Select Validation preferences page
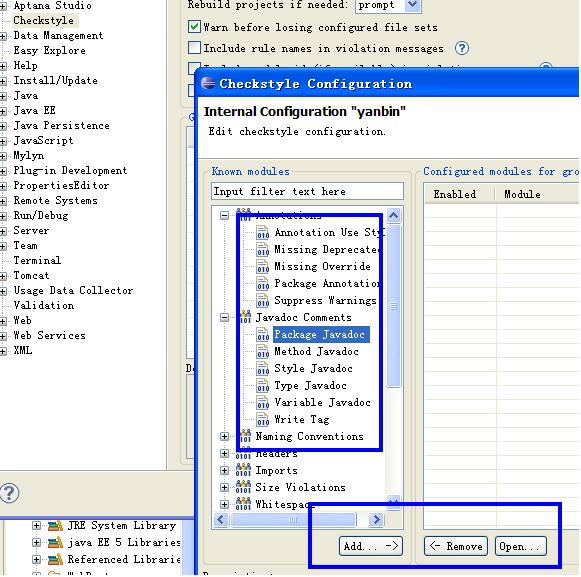The height and width of the screenshot is (577, 581). 44,306
